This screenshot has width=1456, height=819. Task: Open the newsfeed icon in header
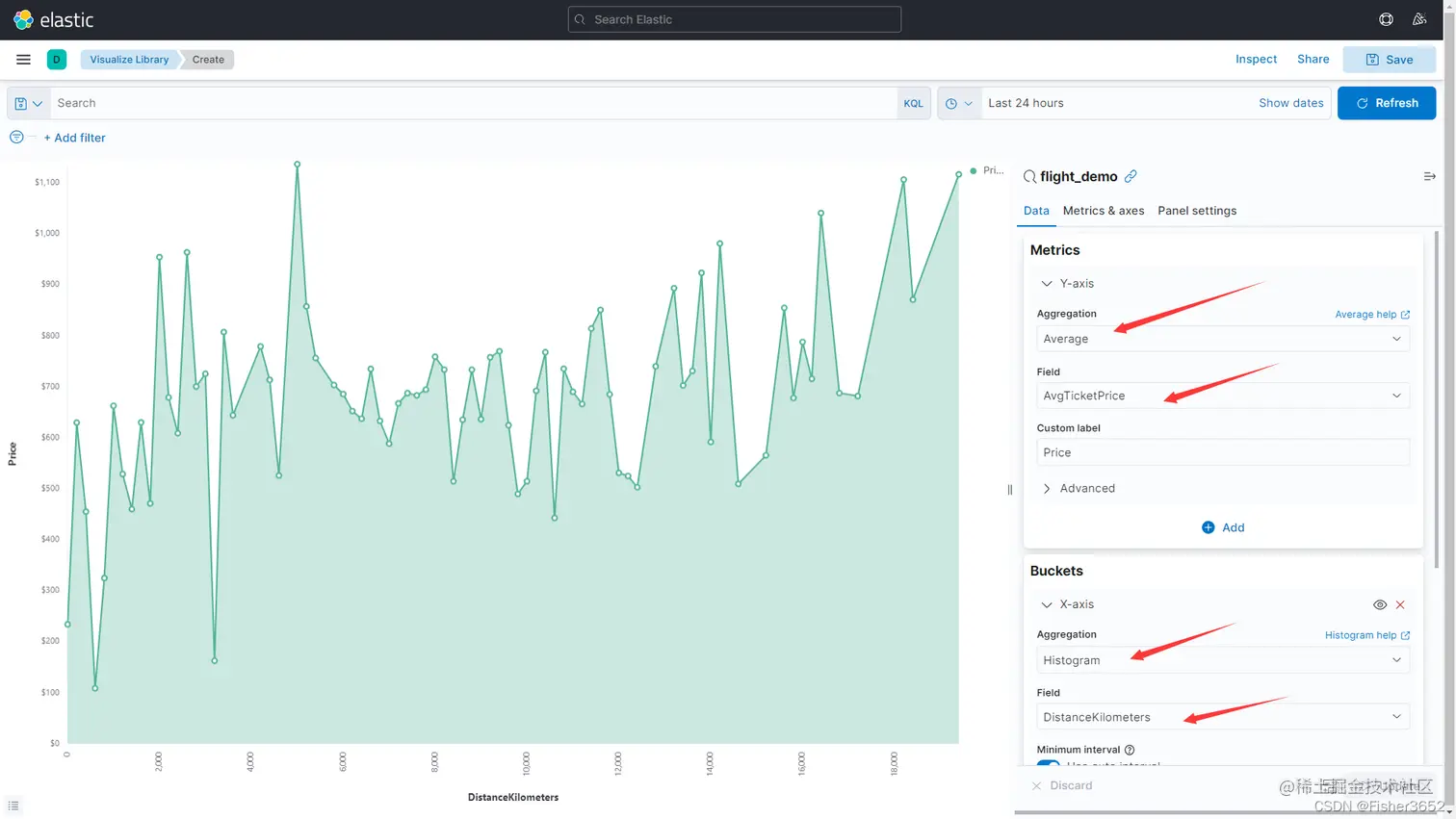coord(1419,19)
